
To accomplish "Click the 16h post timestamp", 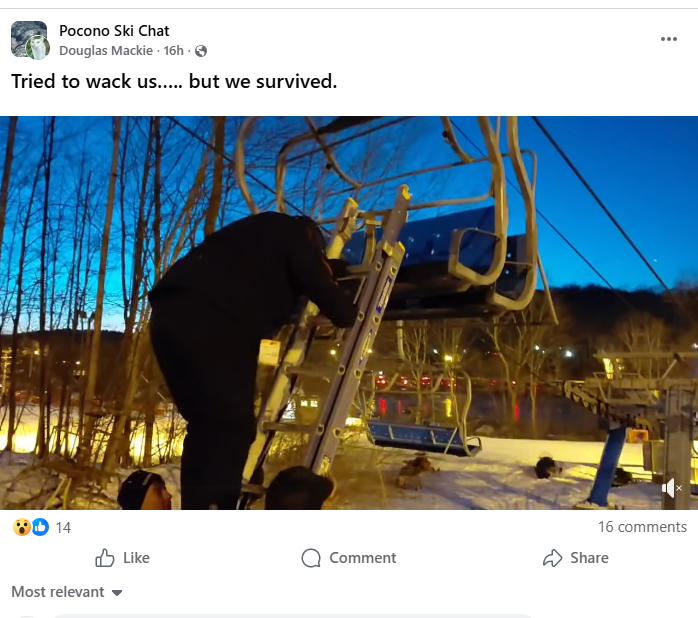I will tap(174, 51).
